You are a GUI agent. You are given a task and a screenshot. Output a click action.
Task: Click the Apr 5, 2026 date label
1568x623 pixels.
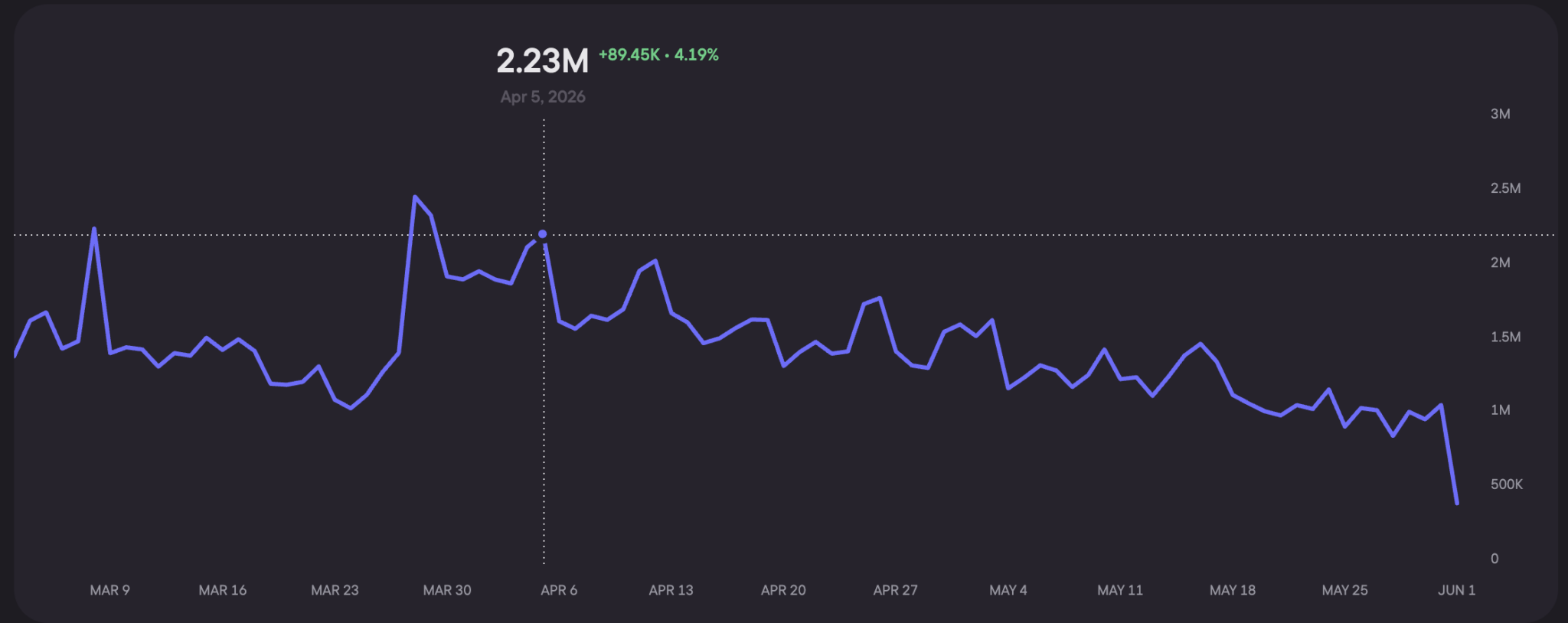point(543,97)
